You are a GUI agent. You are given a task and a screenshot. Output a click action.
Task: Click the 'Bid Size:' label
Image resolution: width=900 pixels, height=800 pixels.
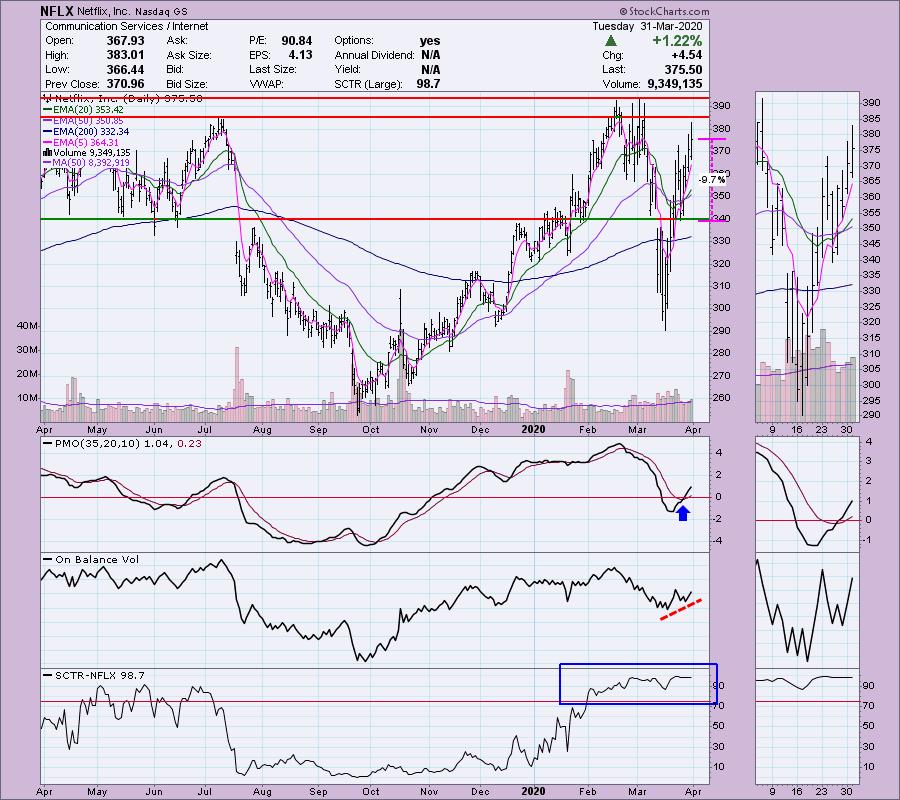point(187,84)
